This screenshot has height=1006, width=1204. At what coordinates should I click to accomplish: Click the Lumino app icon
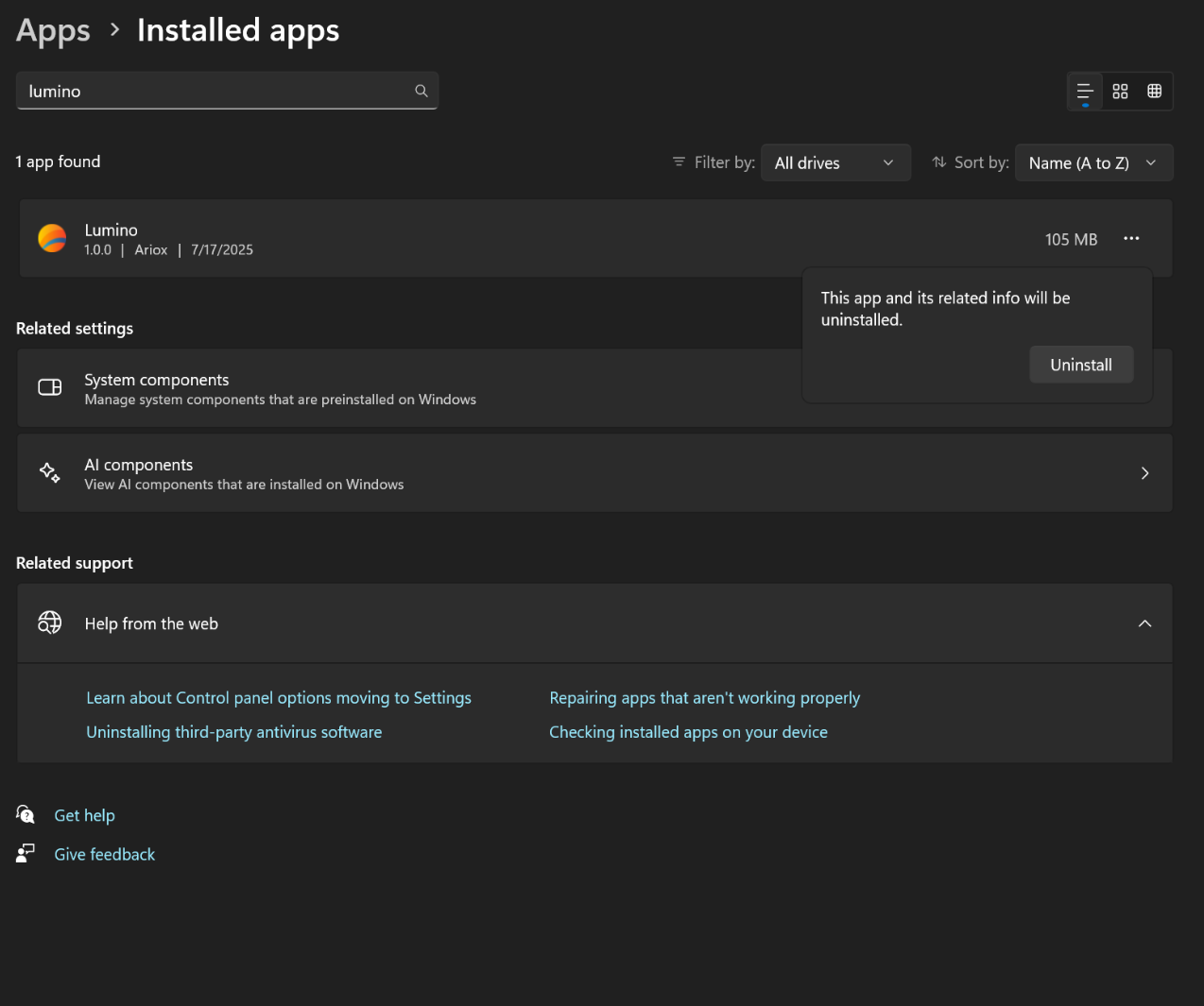(x=52, y=238)
